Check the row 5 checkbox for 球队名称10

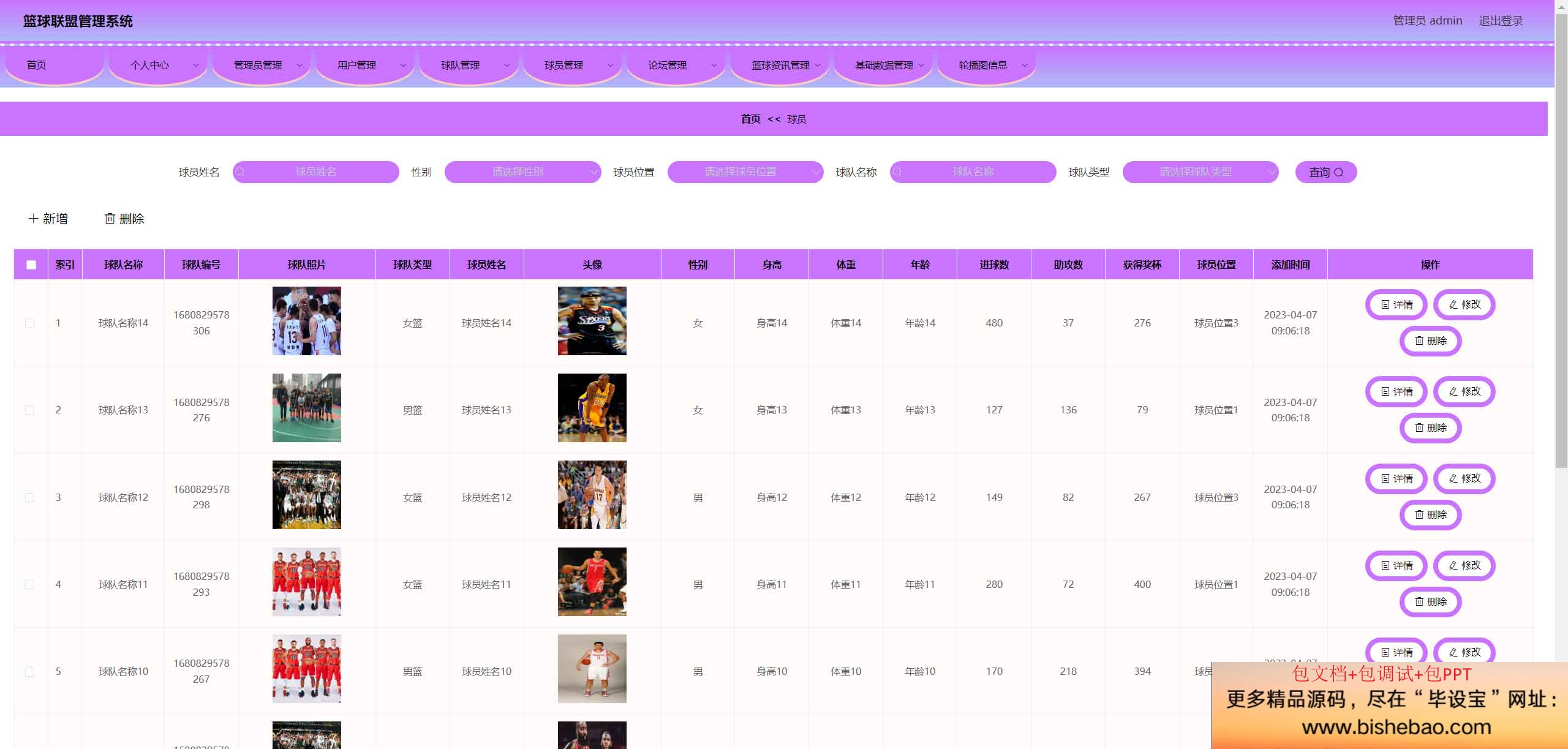click(29, 671)
